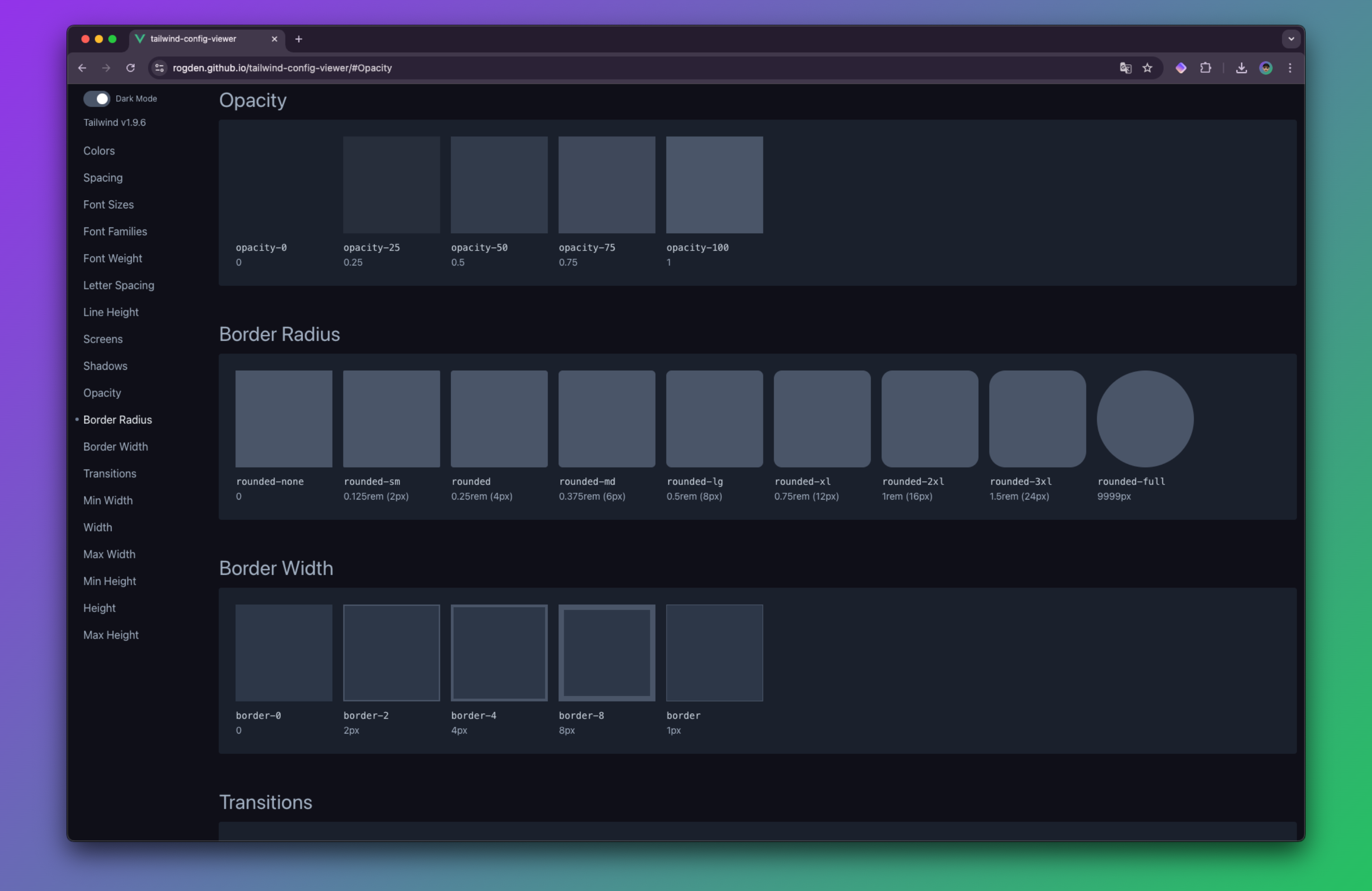1372x891 pixels.
Task: Open Font Families in sidebar
Action: tap(115, 232)
